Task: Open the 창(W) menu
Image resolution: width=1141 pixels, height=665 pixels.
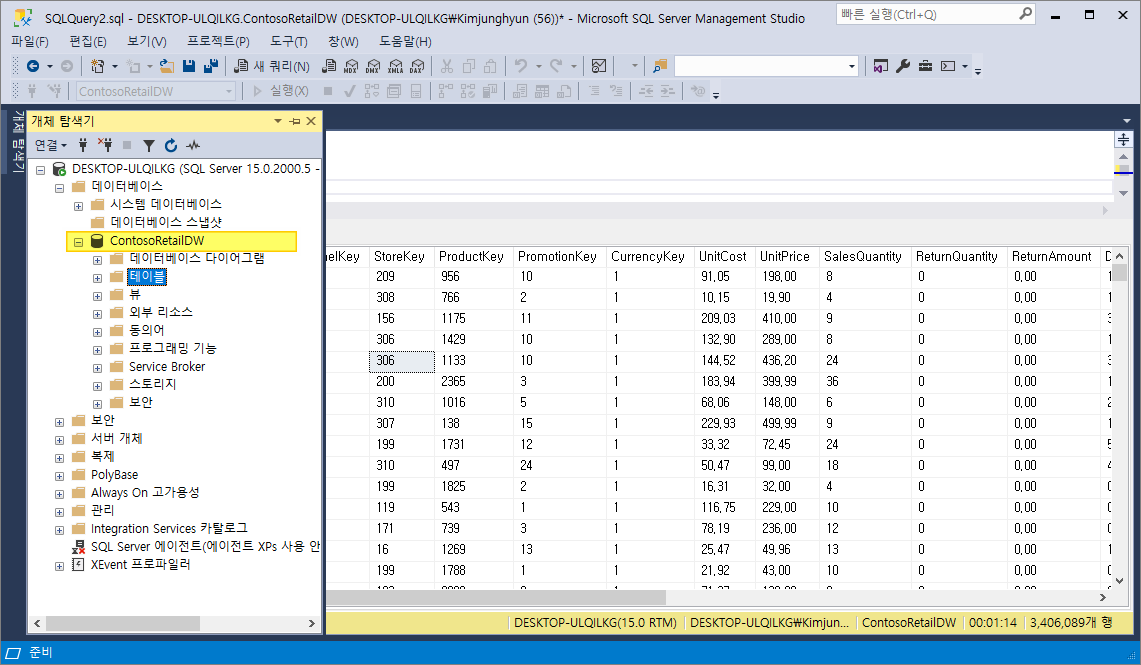Action: coord(343,41)
